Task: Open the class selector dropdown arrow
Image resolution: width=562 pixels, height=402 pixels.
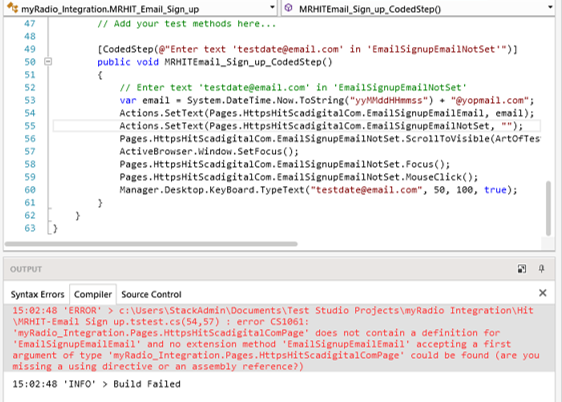Action: pyautogui.click(x=272, y=8)
